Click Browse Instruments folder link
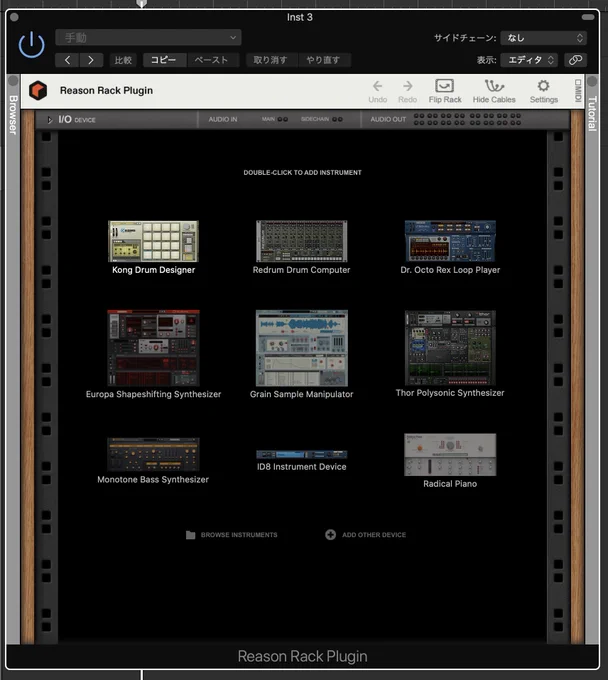608x680 pixels. pyautogui.click(x=232, y=535)
